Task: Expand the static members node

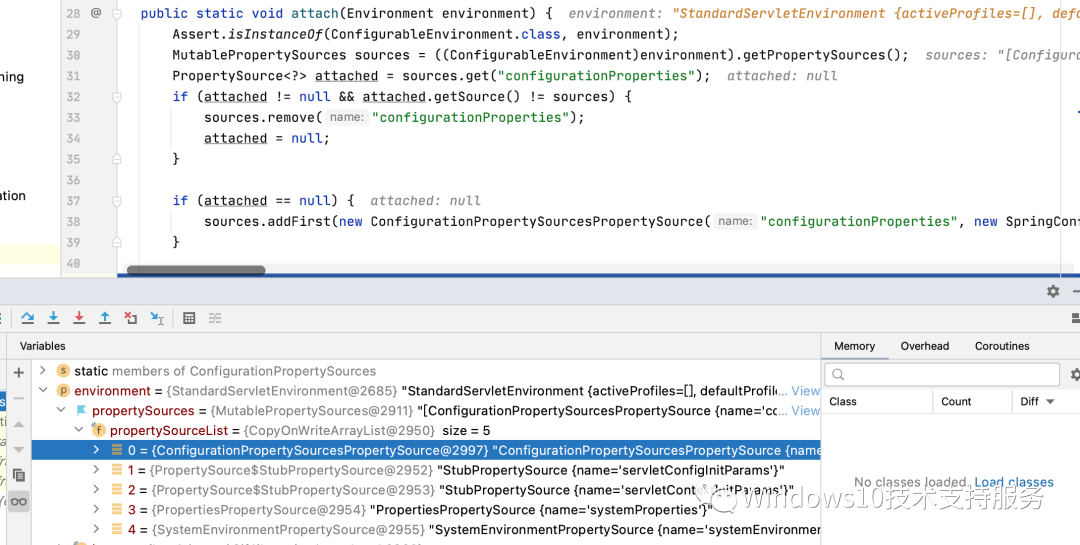Action: pyautogui.click(x=43, y=371)
